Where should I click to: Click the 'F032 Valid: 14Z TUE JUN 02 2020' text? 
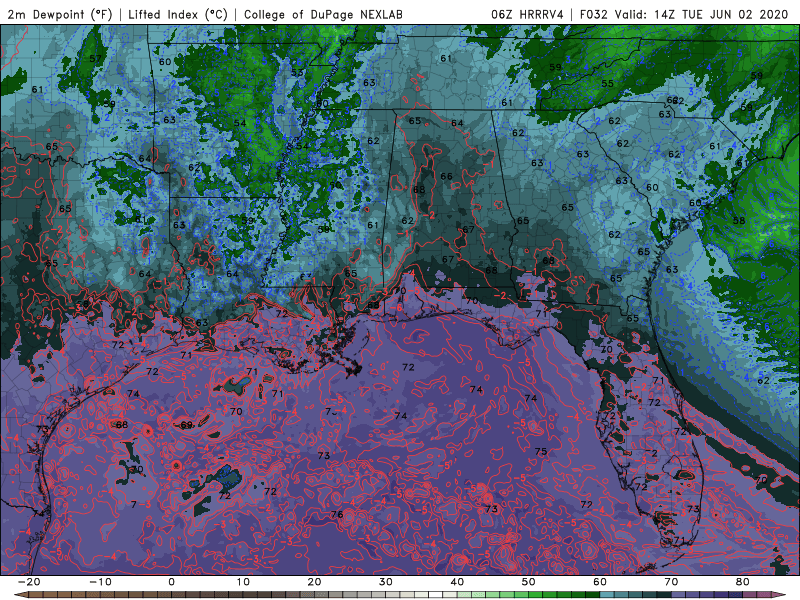pyautogui.click(x=684, y=14)
